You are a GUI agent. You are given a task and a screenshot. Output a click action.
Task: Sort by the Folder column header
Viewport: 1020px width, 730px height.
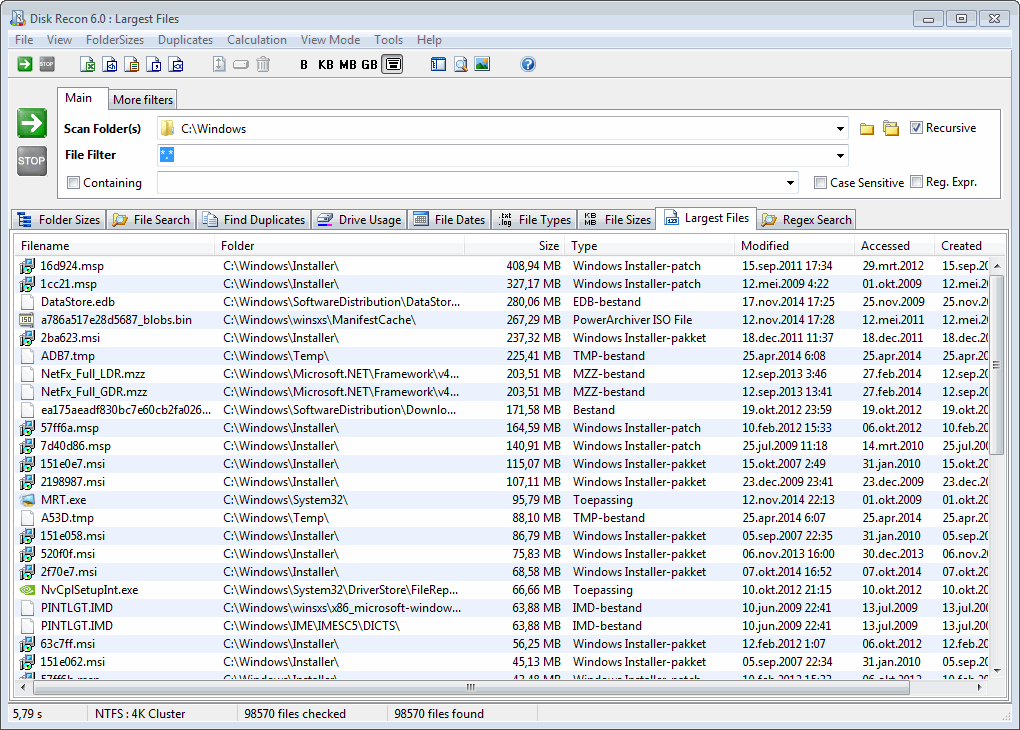[x=340, y=246]
